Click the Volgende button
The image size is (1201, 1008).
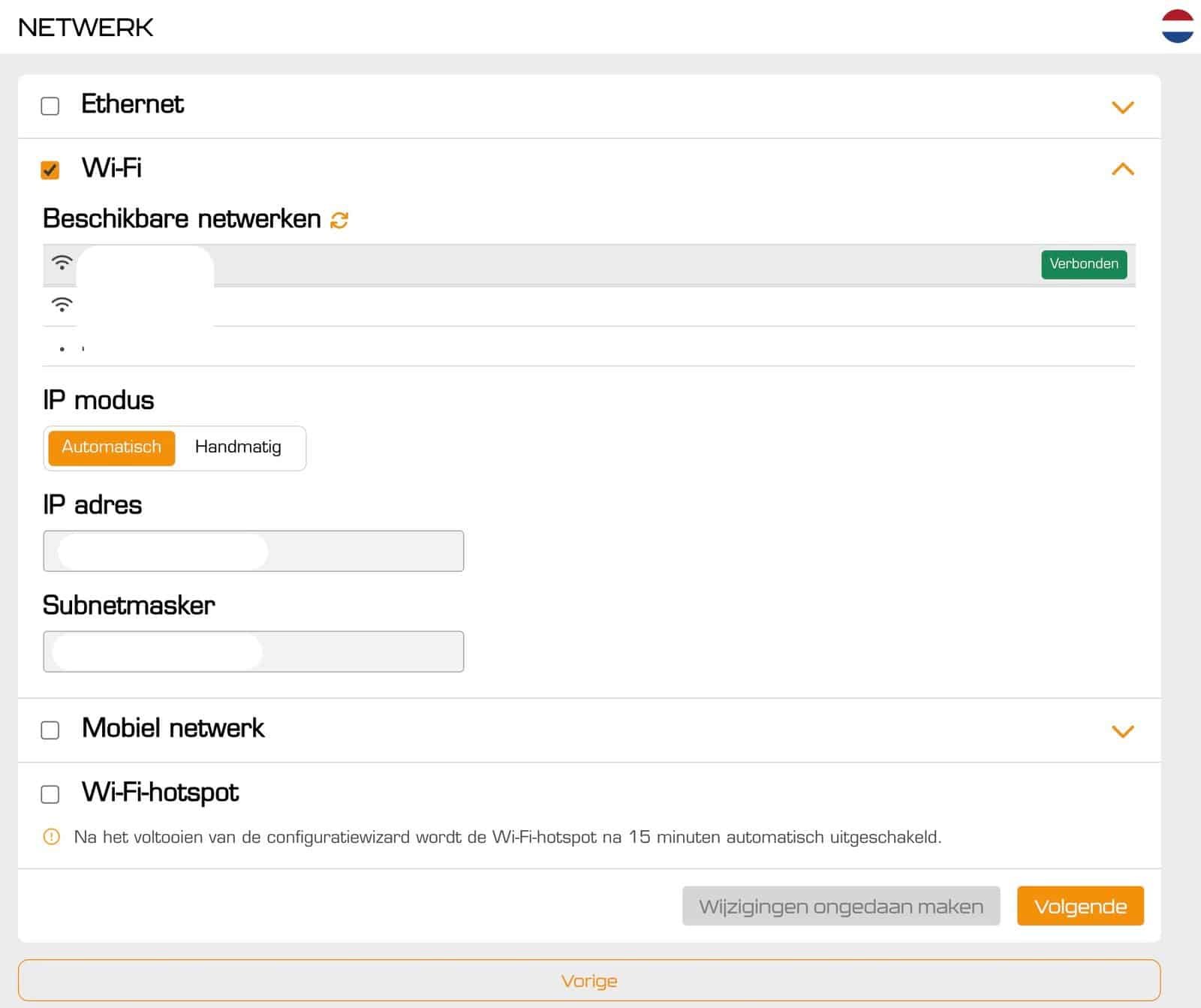[x=1079, y=906]
